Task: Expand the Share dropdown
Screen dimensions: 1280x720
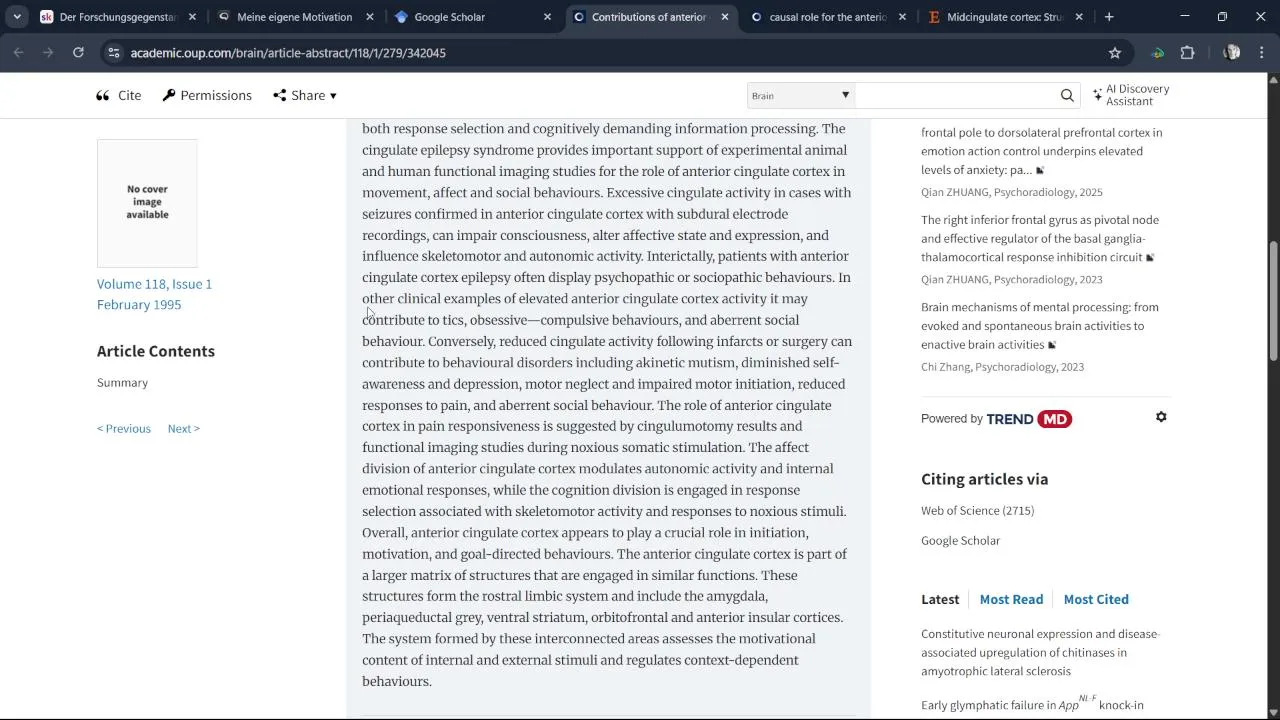Action: (x=305, y=95)
